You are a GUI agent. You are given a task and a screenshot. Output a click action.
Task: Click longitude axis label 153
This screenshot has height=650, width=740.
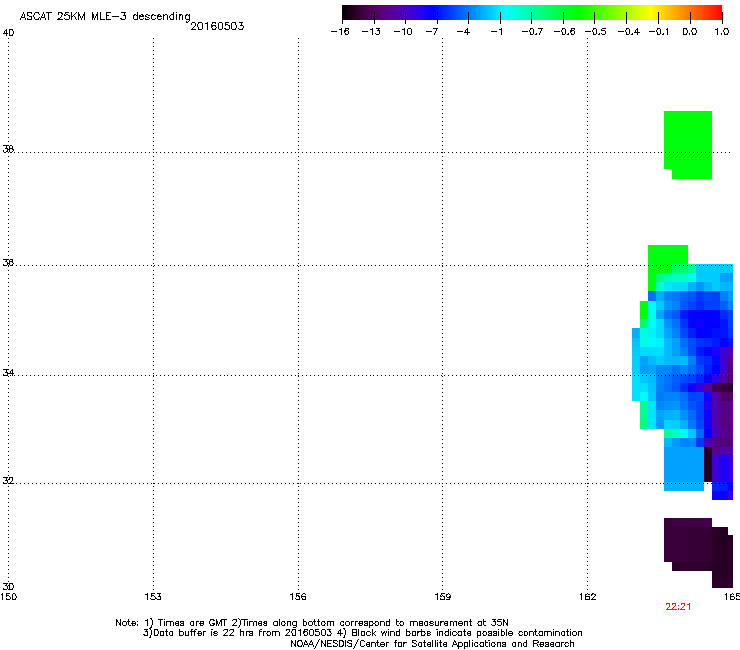tap(153, 597)
